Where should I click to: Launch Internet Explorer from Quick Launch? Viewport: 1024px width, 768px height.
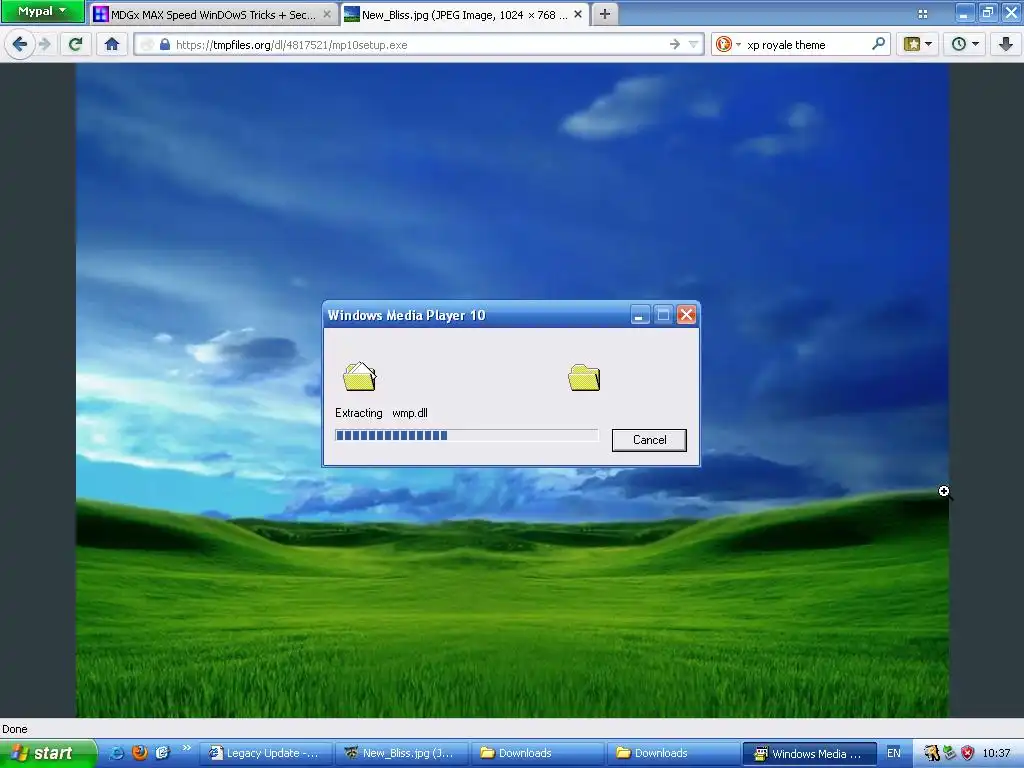pos(116,753)
